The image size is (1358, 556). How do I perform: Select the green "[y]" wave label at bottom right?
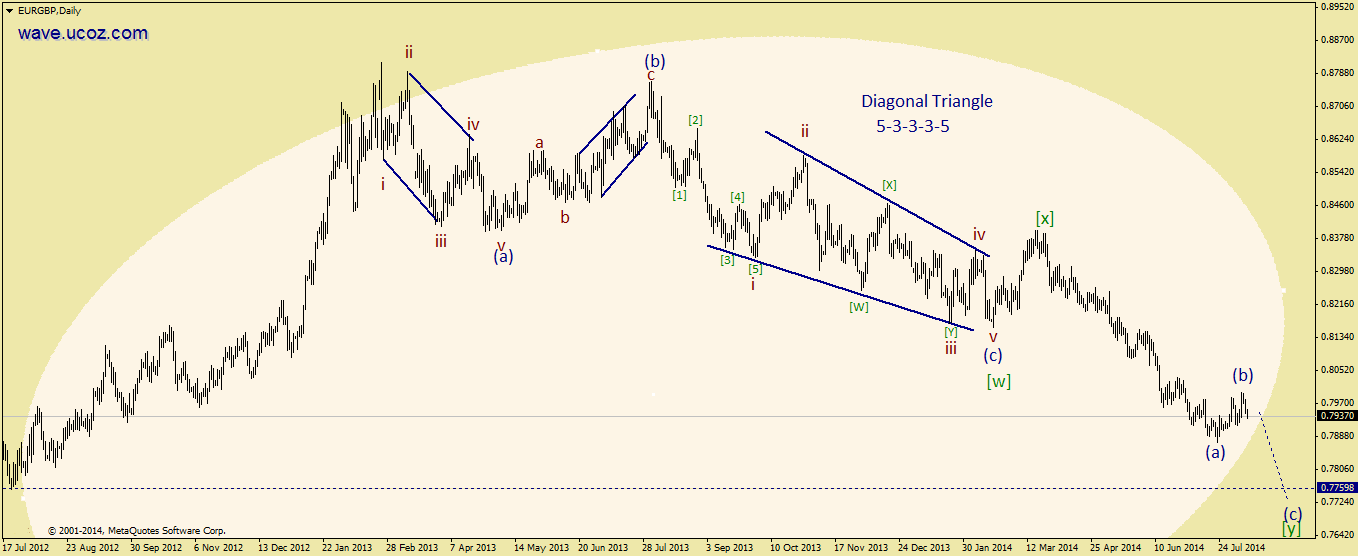pyautogui.click(x=1292, y=528)
